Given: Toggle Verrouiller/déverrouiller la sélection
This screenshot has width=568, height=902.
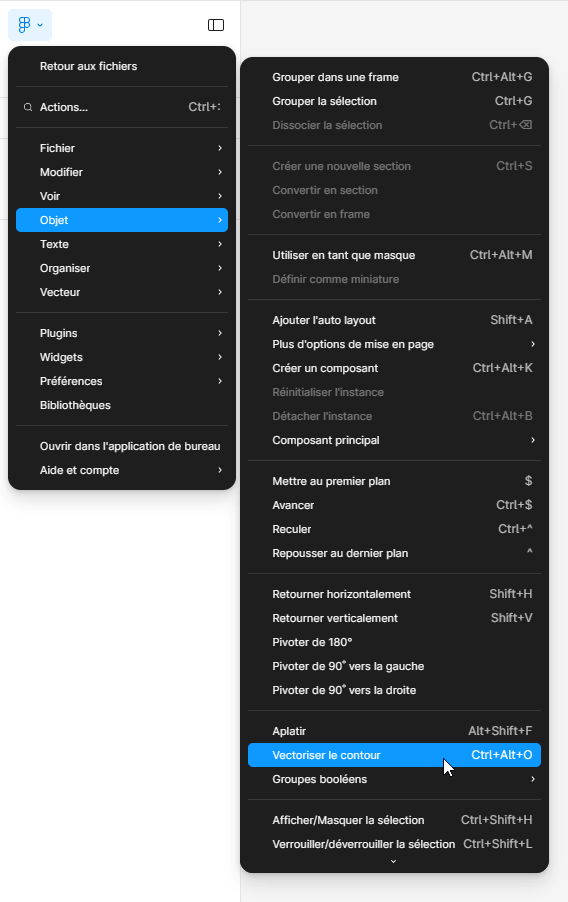Looking at the screenshot, I should point(394,844).
